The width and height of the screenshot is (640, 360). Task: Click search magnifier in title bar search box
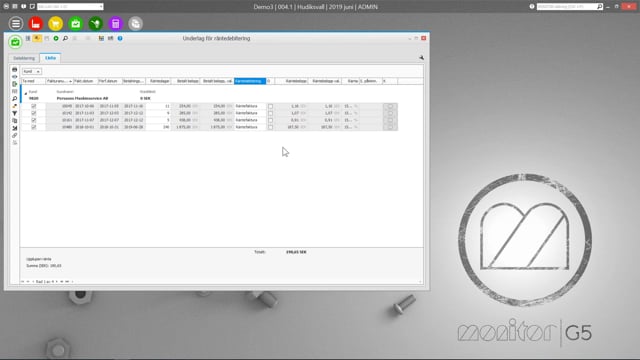(600, 7)
